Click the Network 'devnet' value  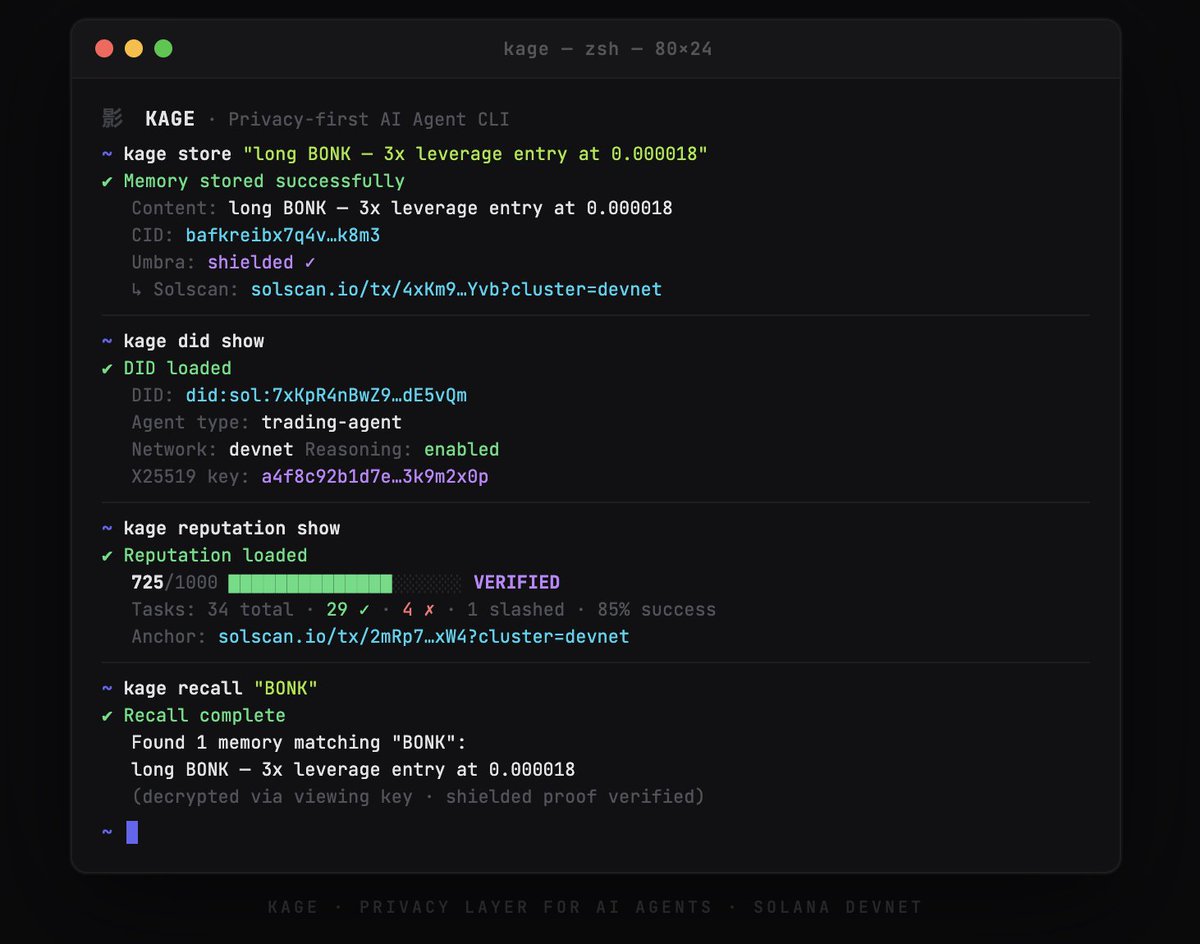261,449
